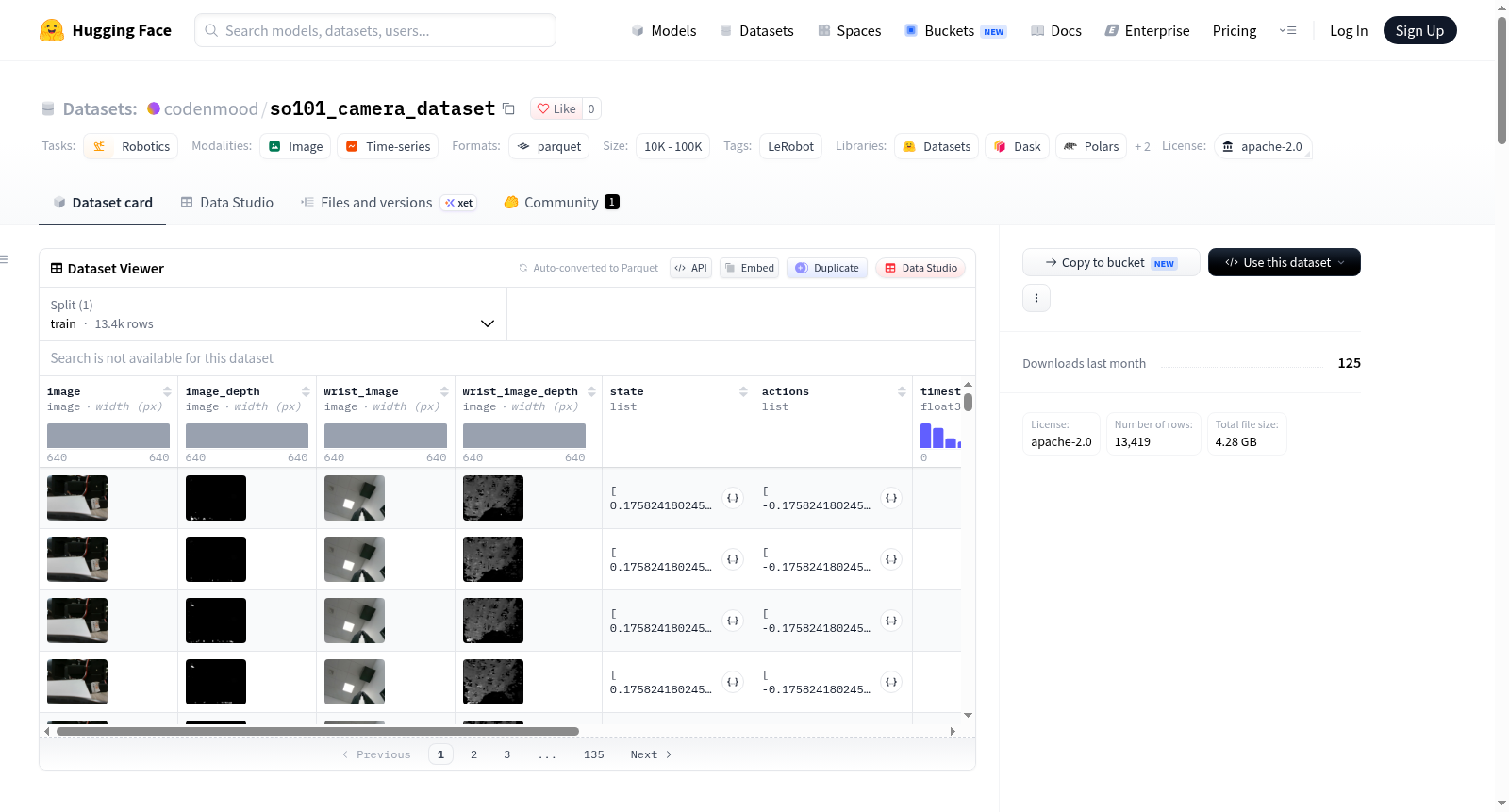Viewport: 1509px width, 812px height.
Task: Expand the Split train dropdown
Action: (273, 314)
